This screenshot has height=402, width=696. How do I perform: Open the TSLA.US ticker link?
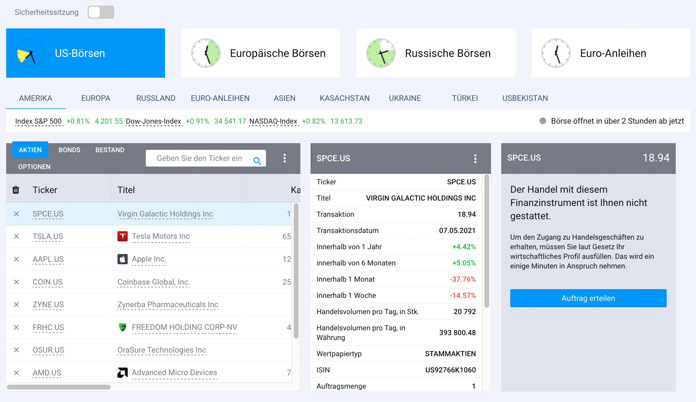[48, 236]
